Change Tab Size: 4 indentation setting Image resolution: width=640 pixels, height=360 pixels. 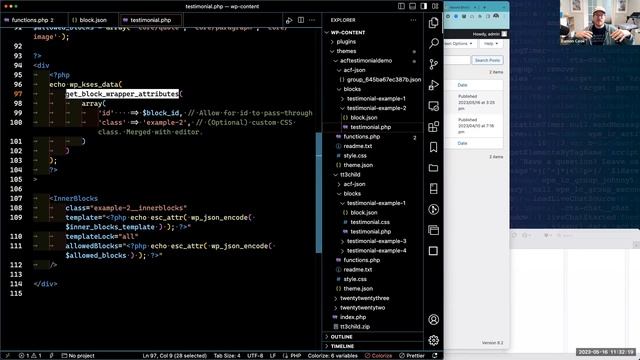click(x=227, y=356)
